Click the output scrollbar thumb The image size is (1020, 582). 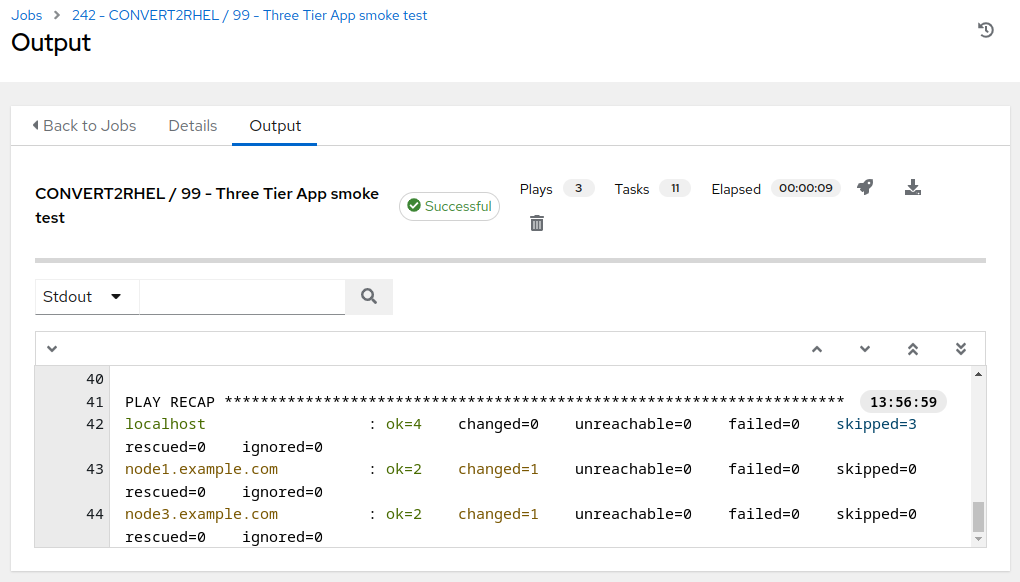pos(978,517)
